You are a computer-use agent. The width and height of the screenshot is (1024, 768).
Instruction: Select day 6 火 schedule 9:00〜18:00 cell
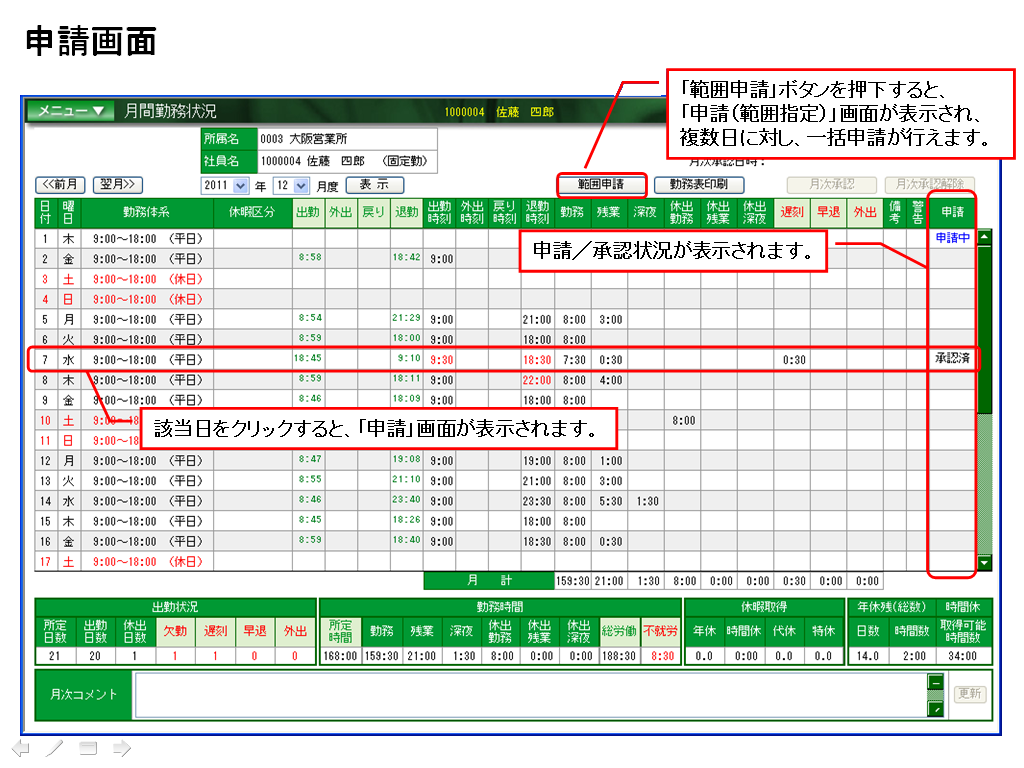tap(148, 340)
